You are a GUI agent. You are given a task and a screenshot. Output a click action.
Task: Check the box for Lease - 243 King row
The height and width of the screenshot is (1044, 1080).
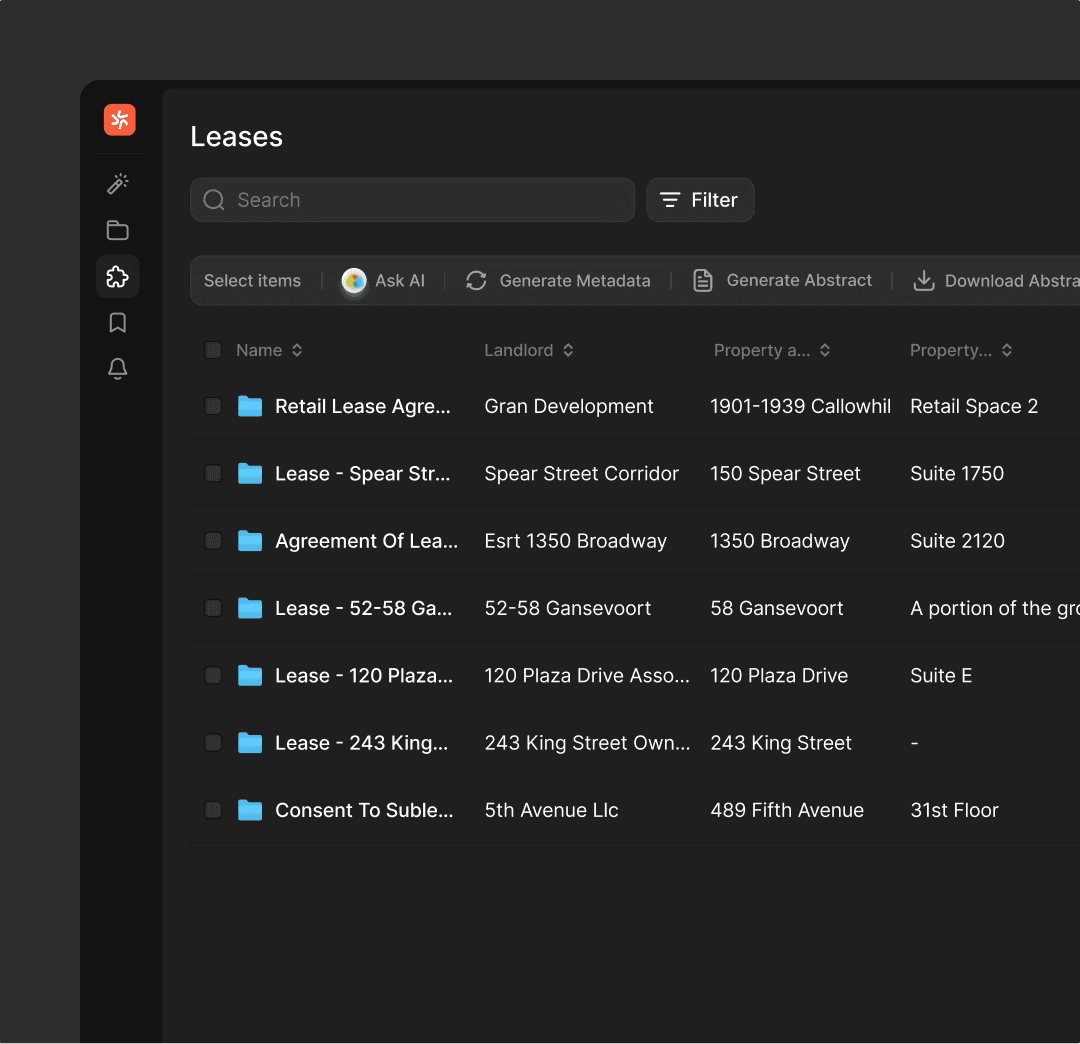click(x=213, y=743)
